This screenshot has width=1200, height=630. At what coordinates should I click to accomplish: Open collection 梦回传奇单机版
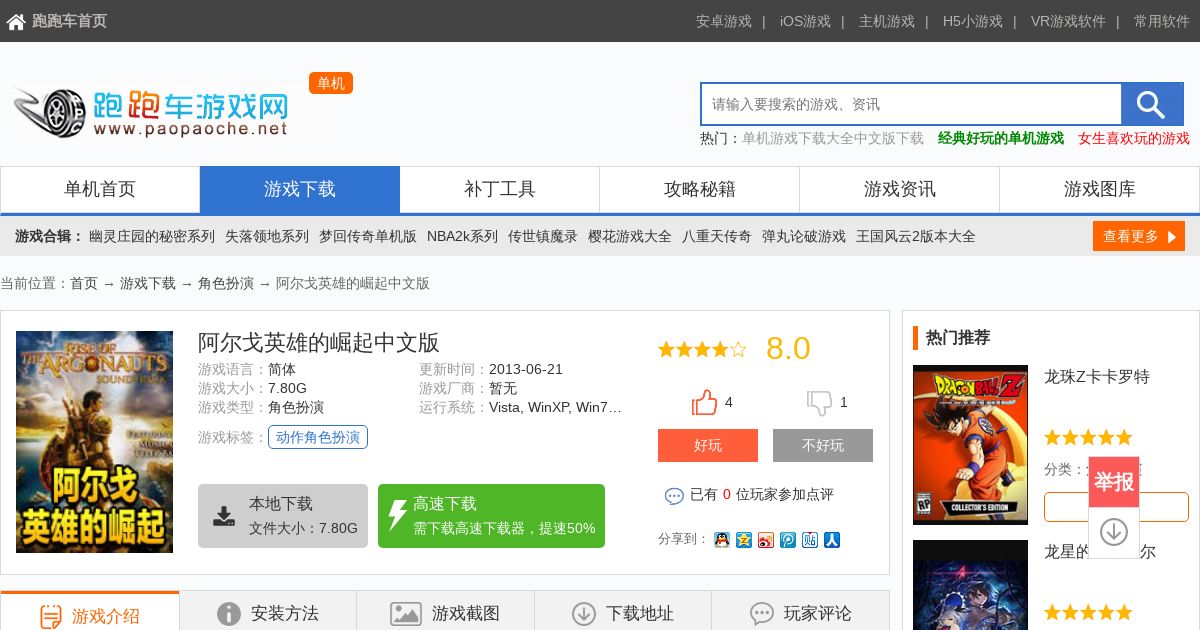coord(368,236)
